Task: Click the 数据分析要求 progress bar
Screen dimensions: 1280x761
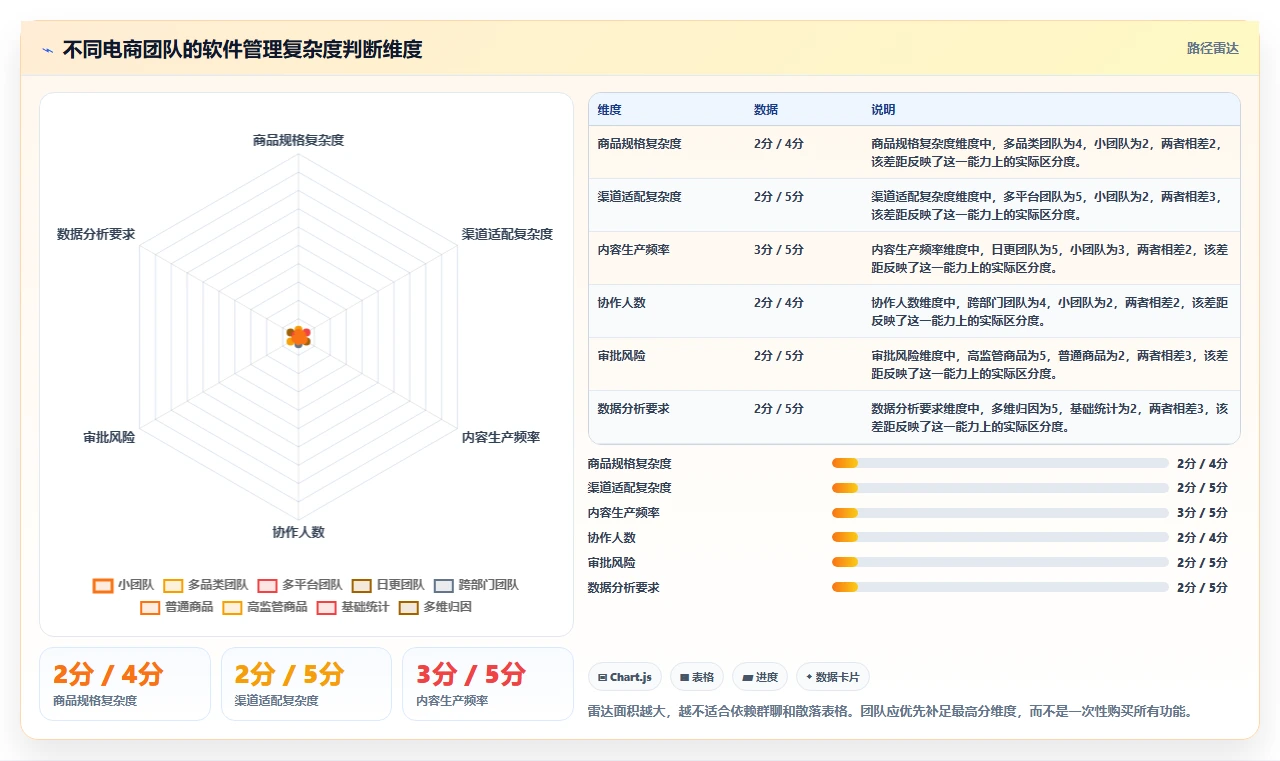Action: click(1000, 587)
